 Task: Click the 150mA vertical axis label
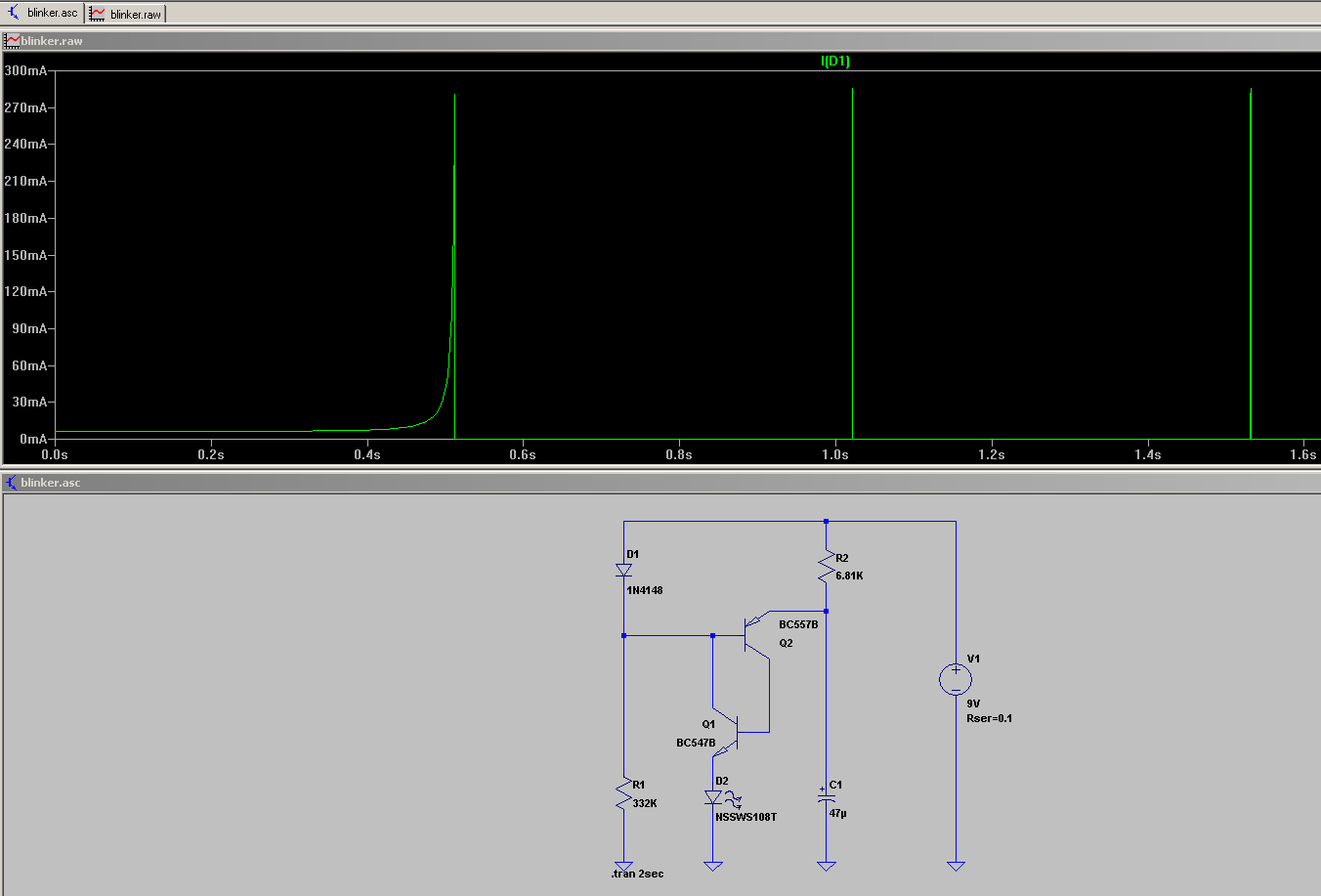25,255
